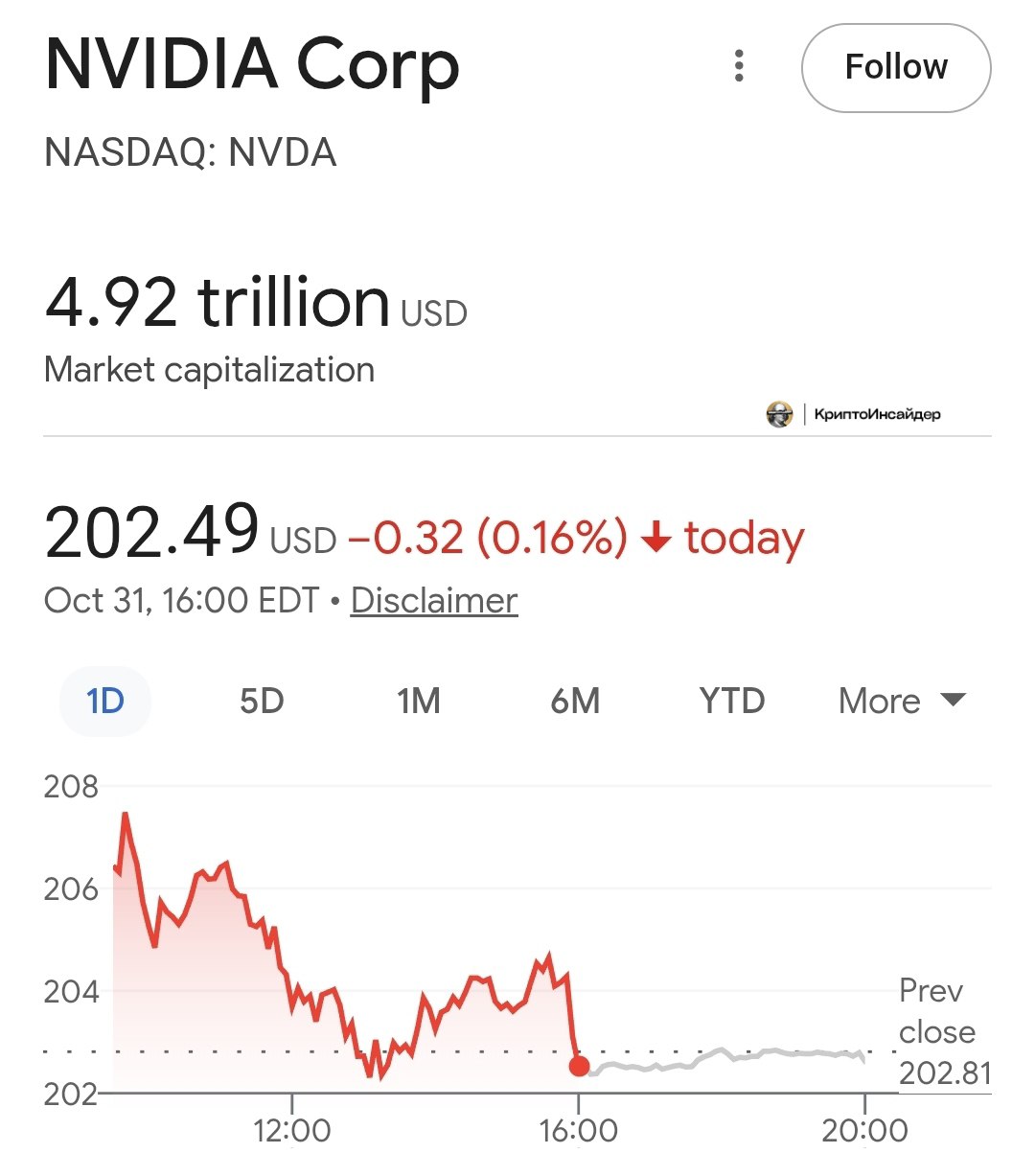Click the NVIDIA Corp heading

click(x=252, y=65)
